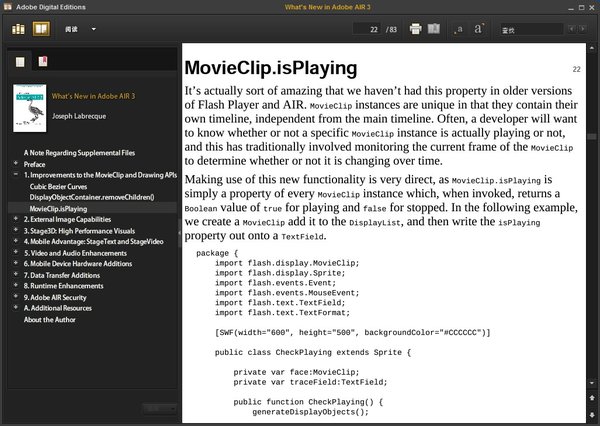This screenshot has height=426, width=600.
Task: Switch to Library view icon
Action: 19,29
